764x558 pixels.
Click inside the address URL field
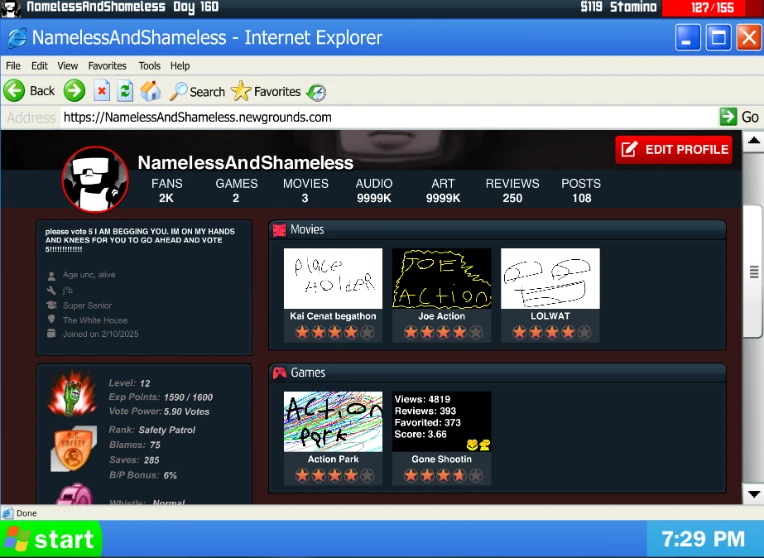[x=380, y=117]
